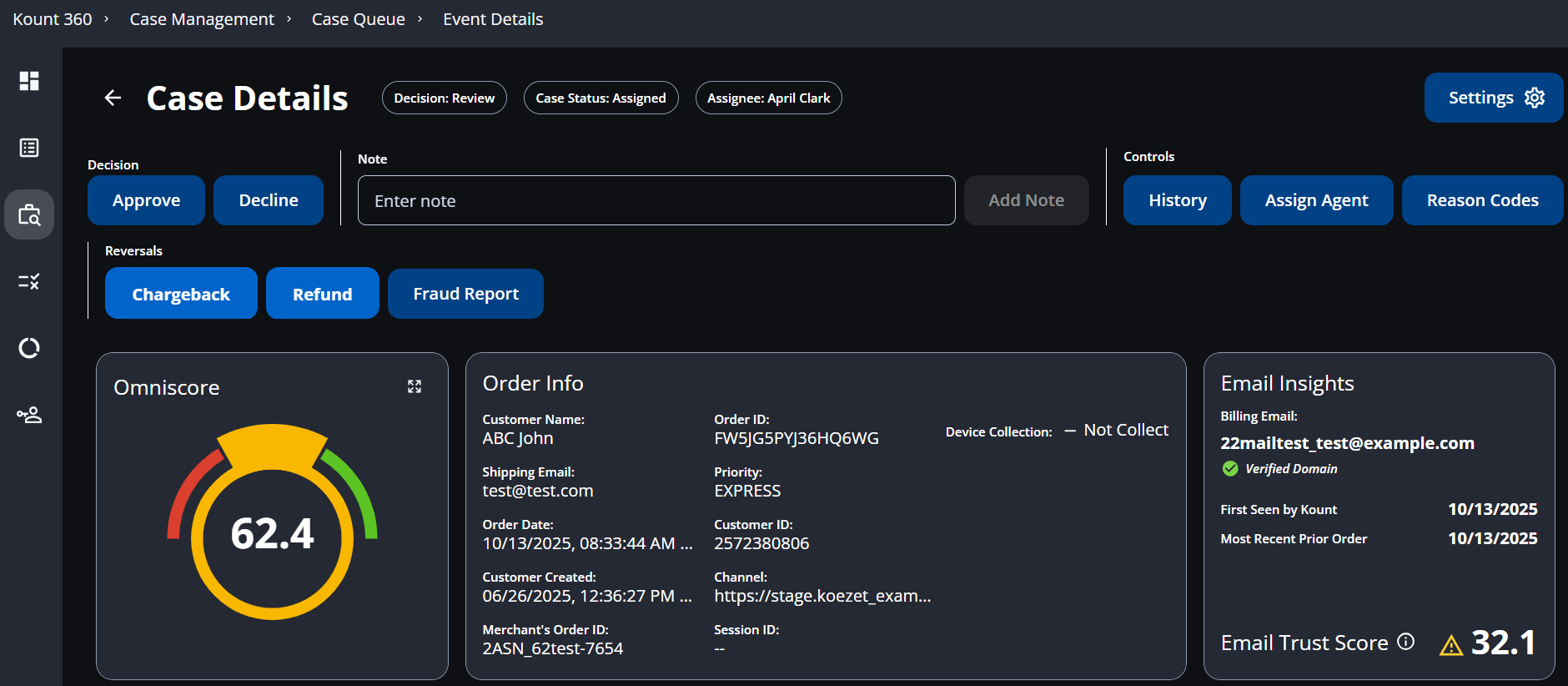The height and width of the screenshot is (686, 1568).
Task: Click into the Enter note field
Action: (656, 200)
